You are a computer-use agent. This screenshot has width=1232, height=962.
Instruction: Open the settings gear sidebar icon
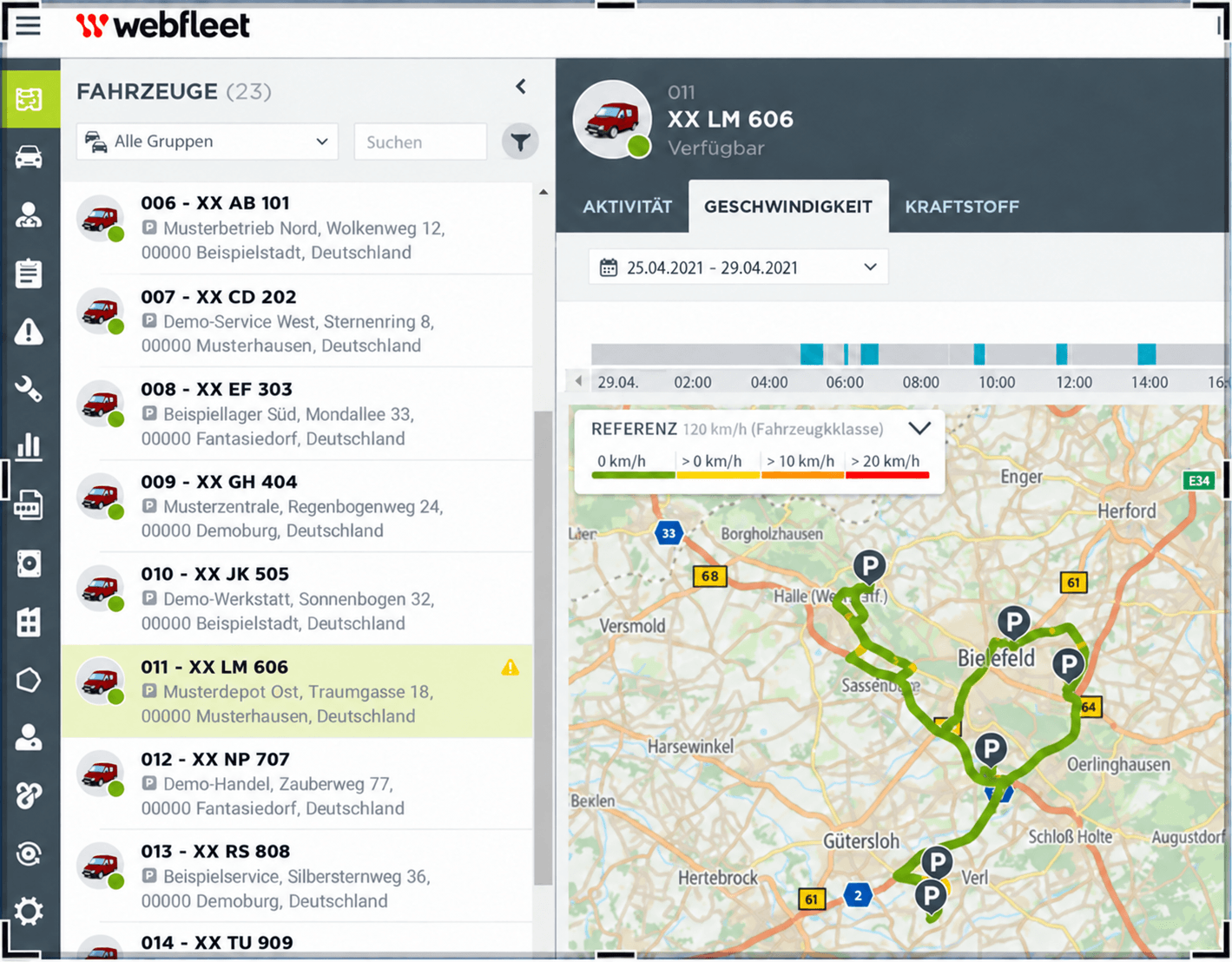click(x=30, y=912)
